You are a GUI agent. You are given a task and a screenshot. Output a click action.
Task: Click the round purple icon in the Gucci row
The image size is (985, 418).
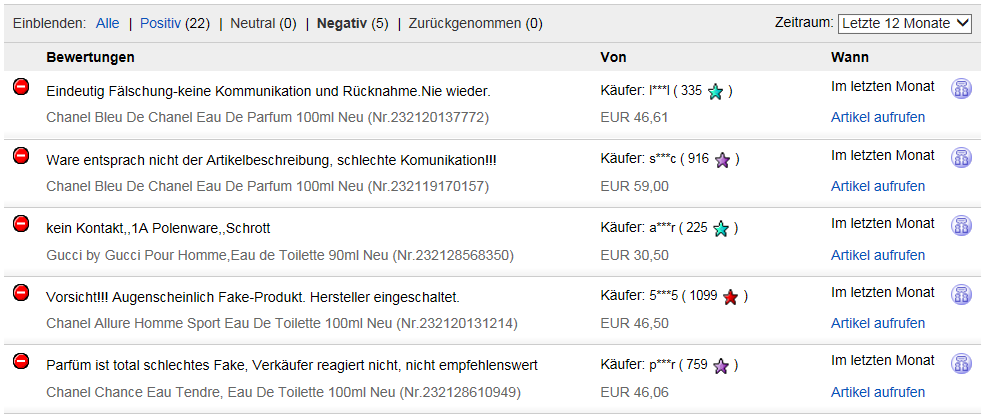(961, 226)
